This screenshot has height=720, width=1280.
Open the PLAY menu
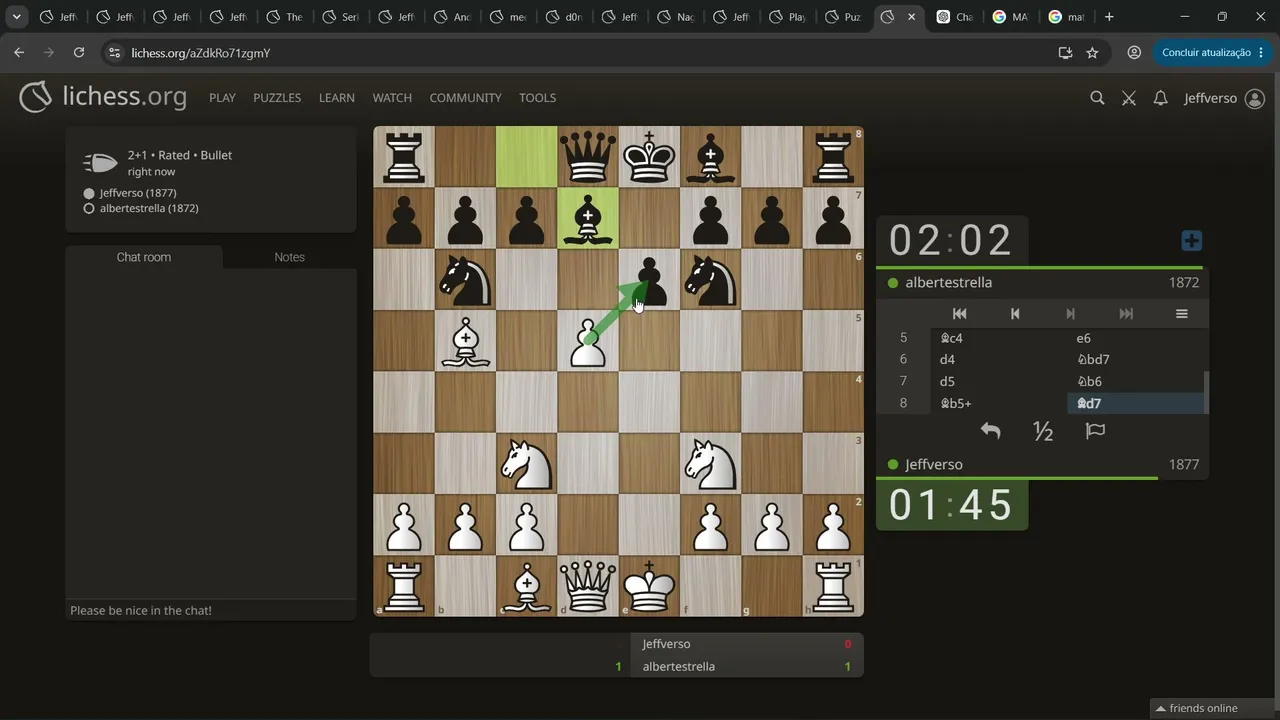[x=222, y=98]
